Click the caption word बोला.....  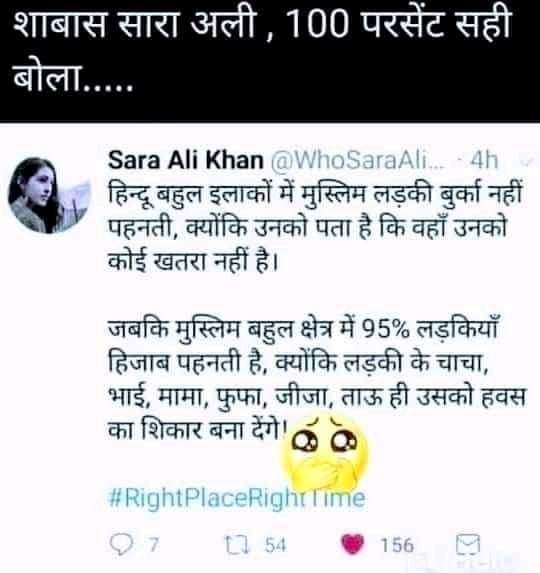[x=47, y=77]
